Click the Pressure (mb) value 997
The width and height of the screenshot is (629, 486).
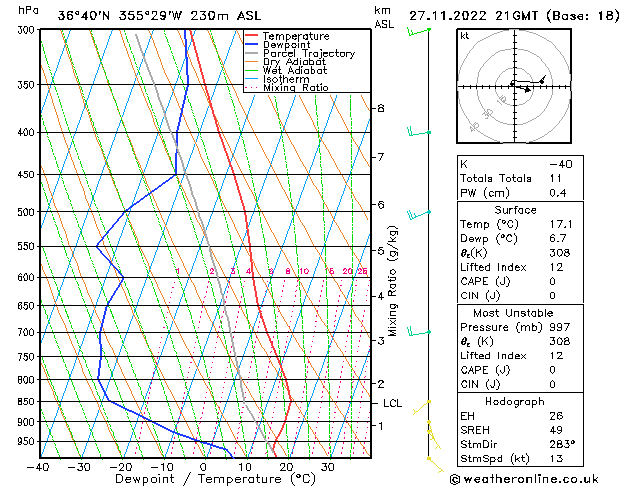(x=560, y=327)
